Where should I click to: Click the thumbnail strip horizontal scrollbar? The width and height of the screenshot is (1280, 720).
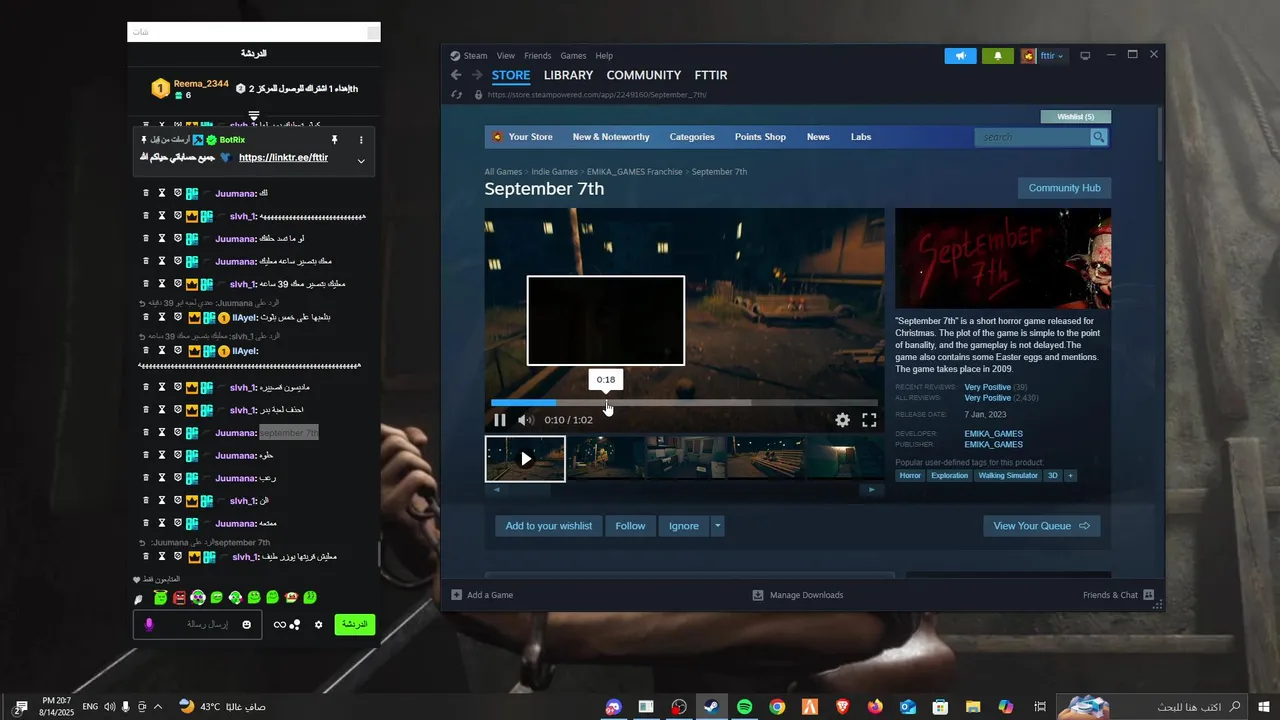tap(684, 490)
